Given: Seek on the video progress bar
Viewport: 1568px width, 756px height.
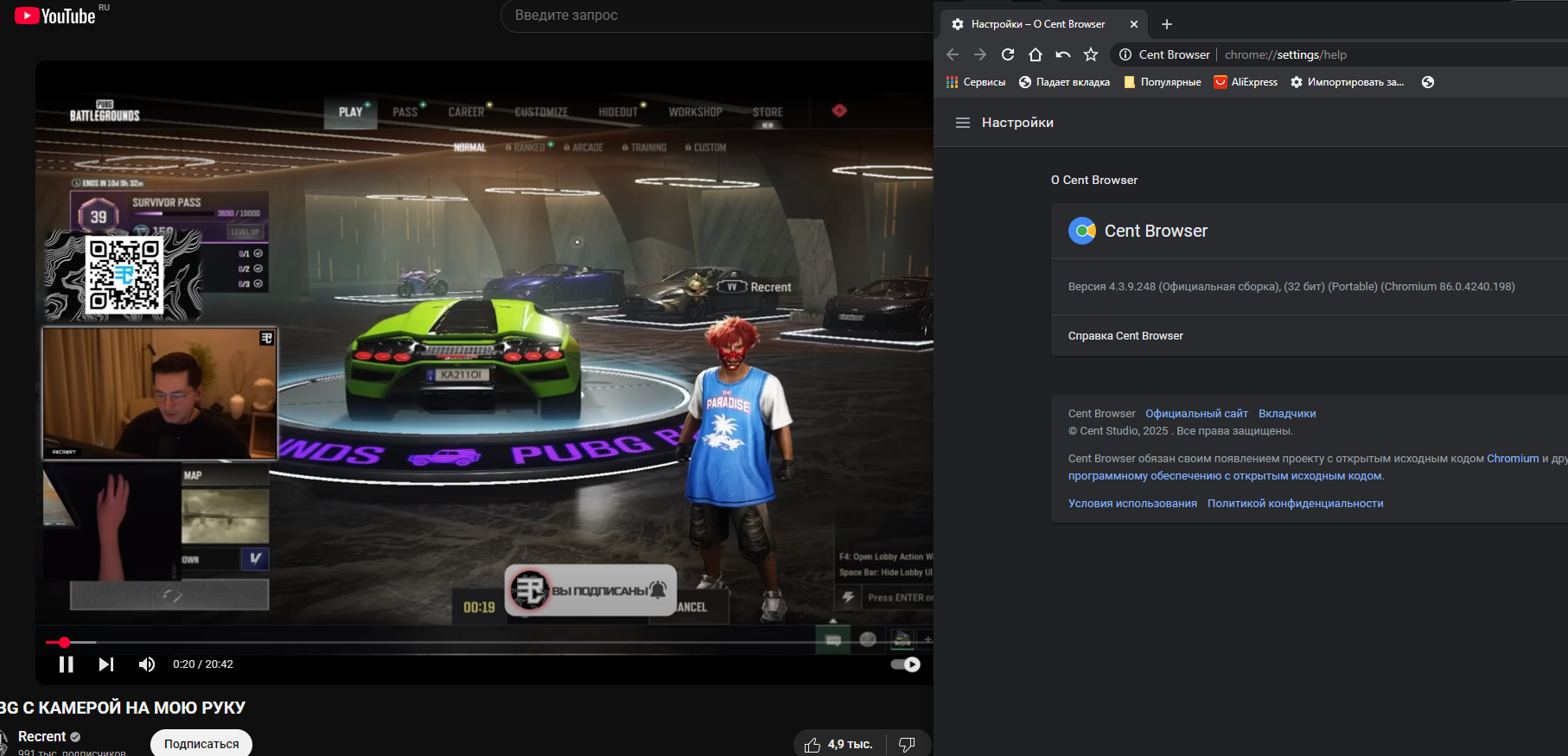Looking at the screenshot, I should click(x=432, y=643).
